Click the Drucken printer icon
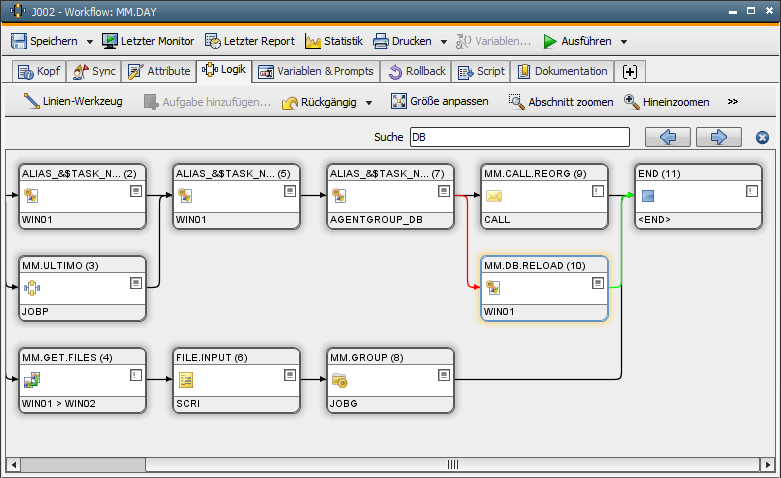Screen dimensions: 781x478 click(x=381, y=41)
